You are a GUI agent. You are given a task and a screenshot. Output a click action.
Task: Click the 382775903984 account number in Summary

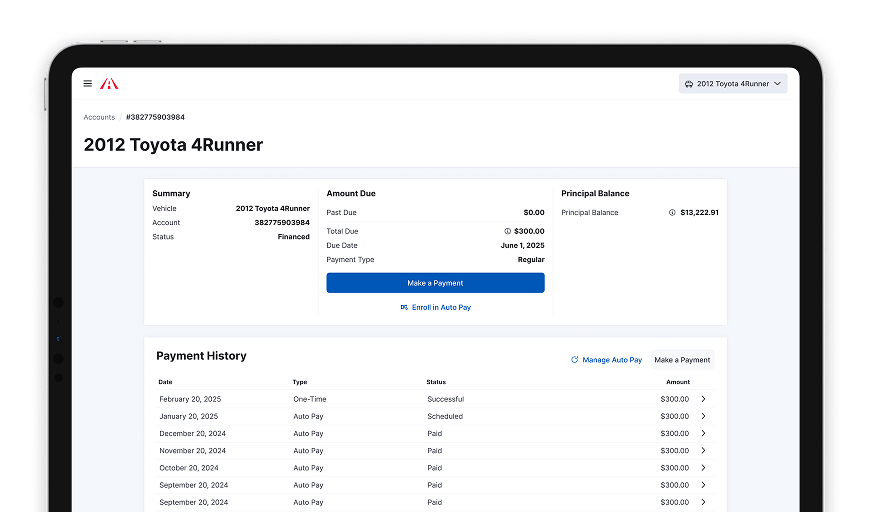click(x=282, y=222)
